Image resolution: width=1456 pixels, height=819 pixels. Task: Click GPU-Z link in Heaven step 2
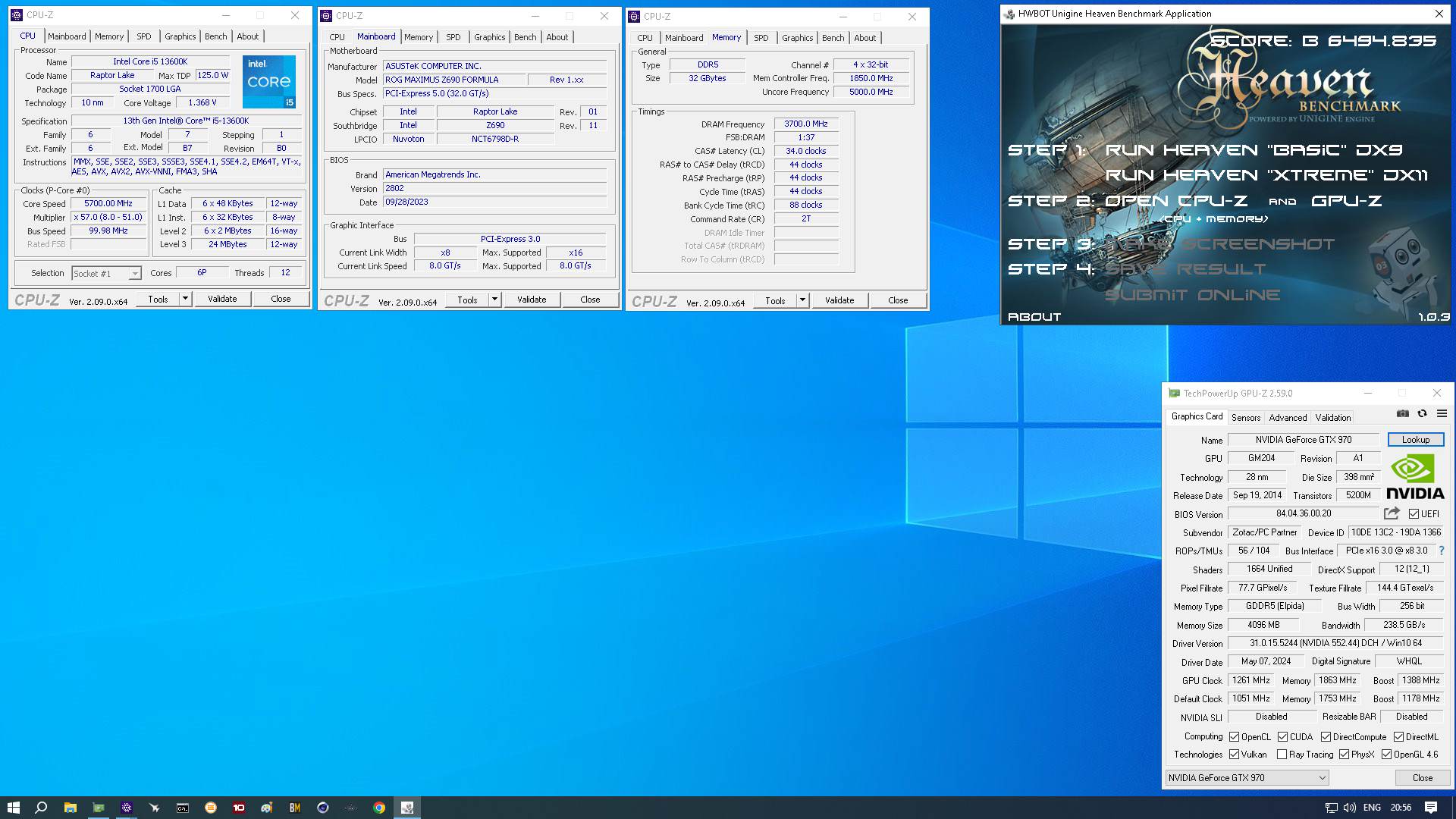[1346, 201]
